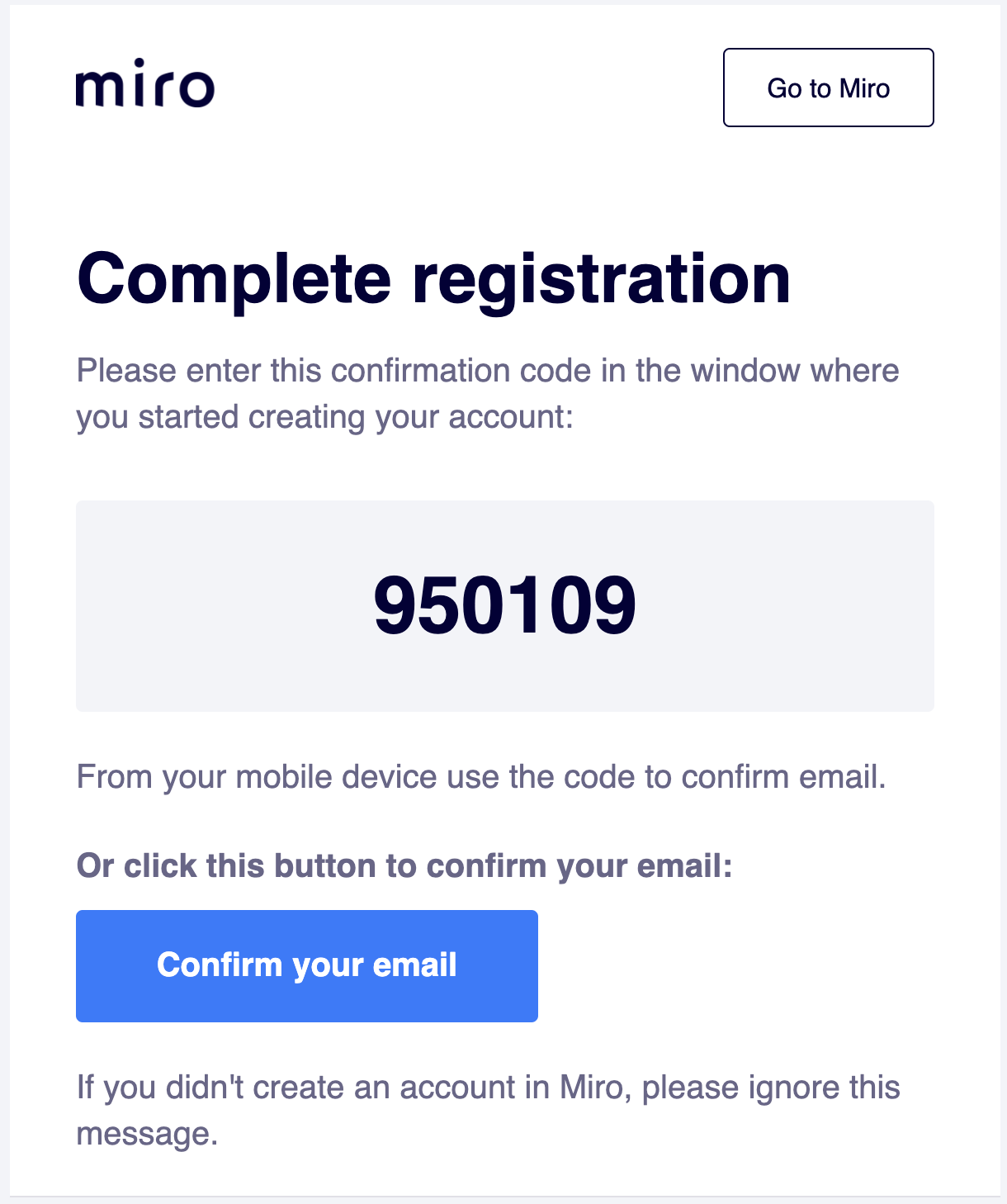1007x1204 pixels.
Task: Click the Miro logo
Action: click(145, 86)
